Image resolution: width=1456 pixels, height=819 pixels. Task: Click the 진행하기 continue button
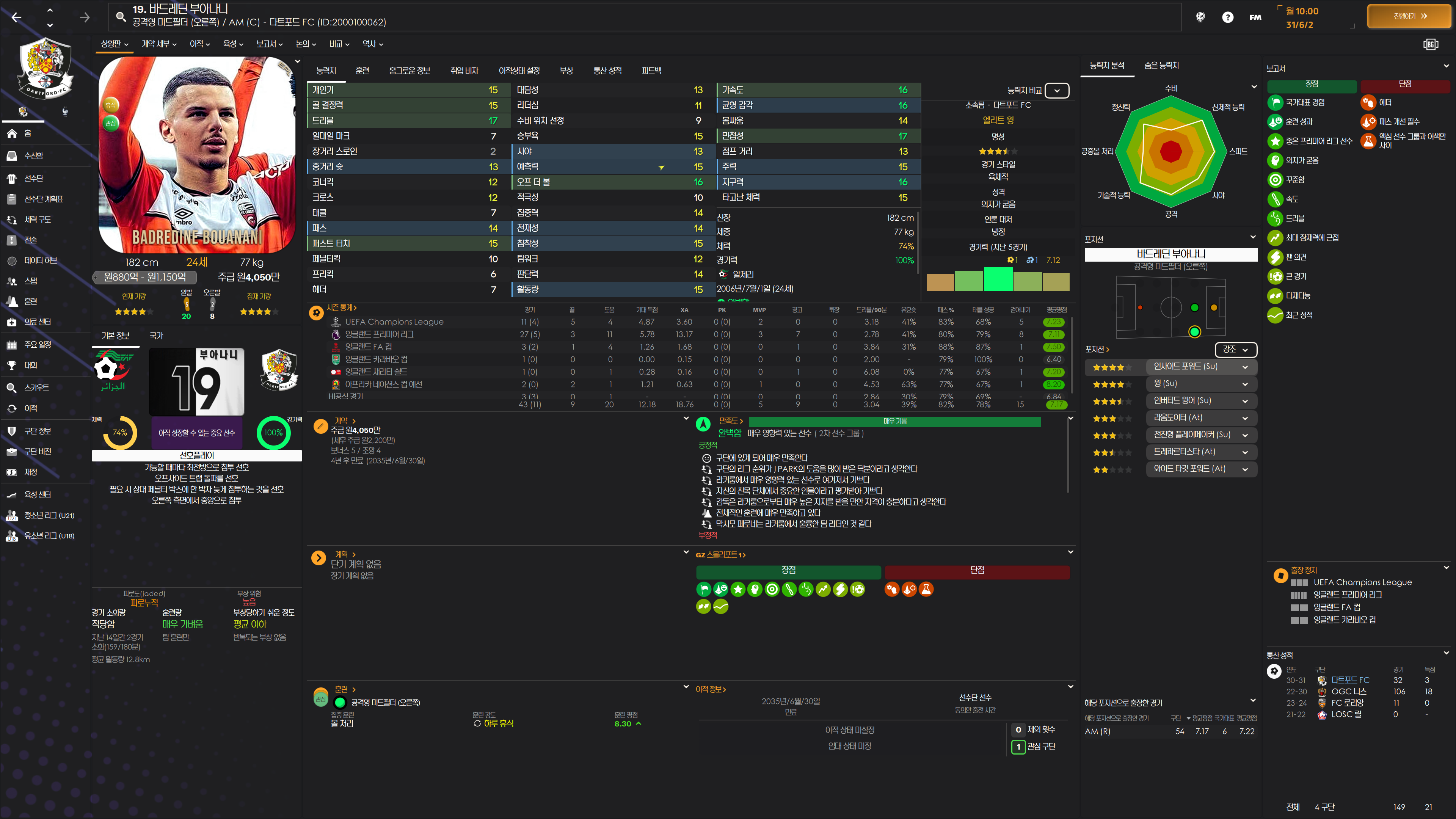1409,16
